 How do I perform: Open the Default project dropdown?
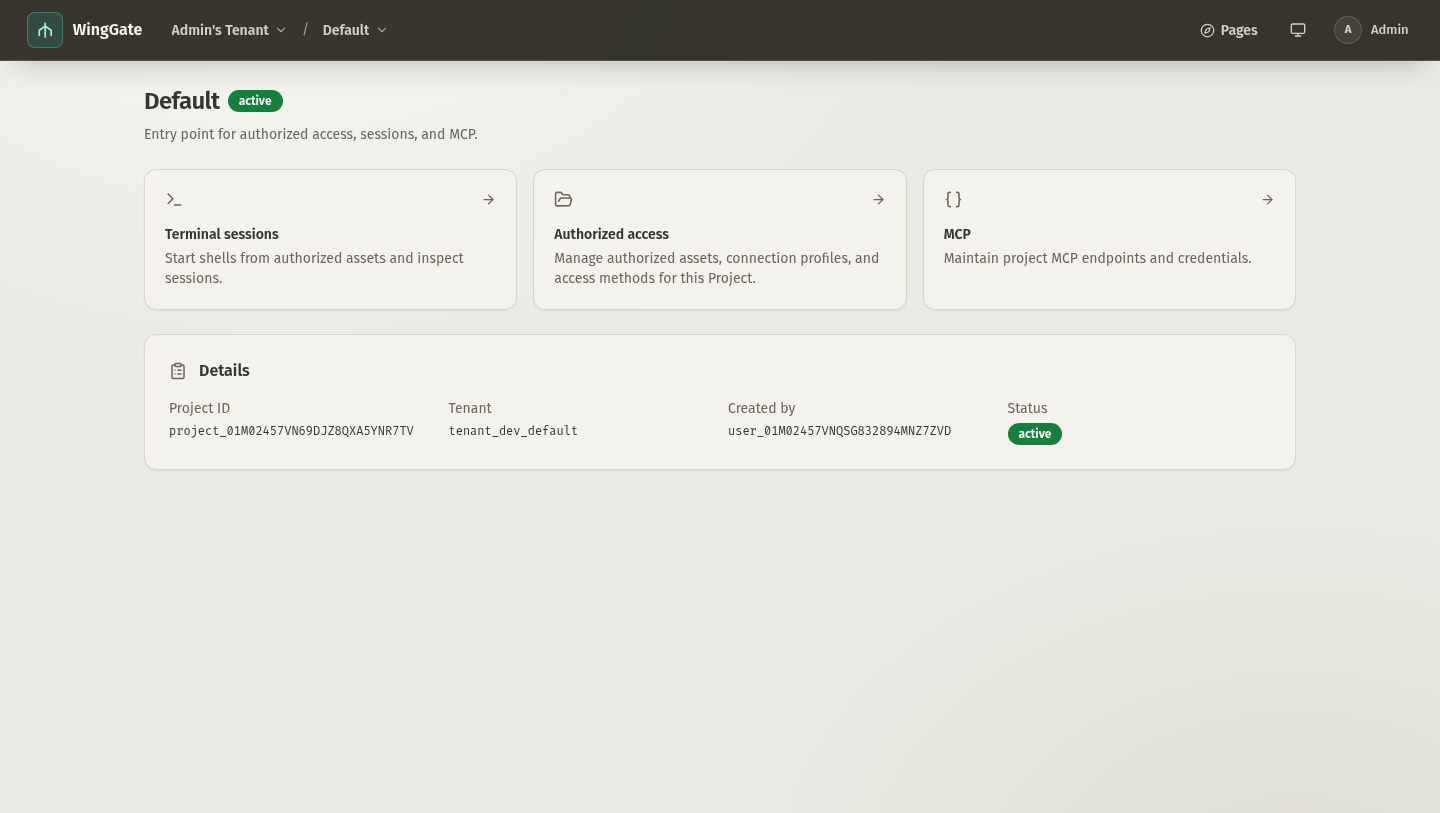(354, 30)
